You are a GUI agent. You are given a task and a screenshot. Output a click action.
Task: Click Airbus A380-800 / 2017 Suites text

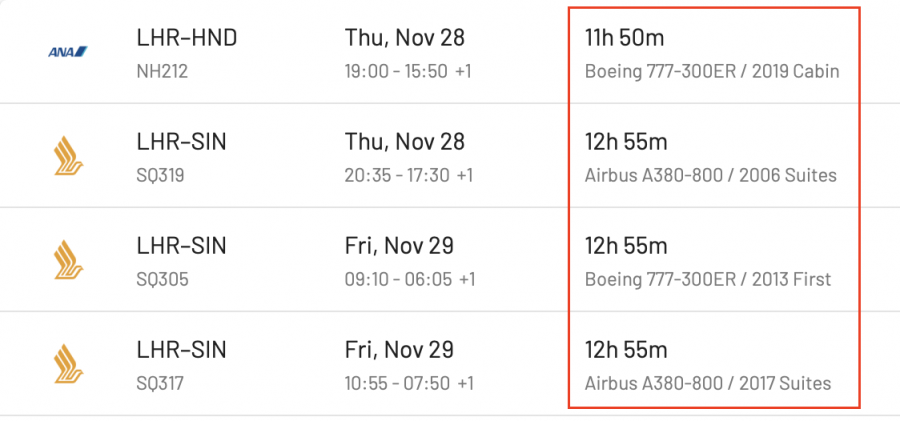click(x=708, y=383)
